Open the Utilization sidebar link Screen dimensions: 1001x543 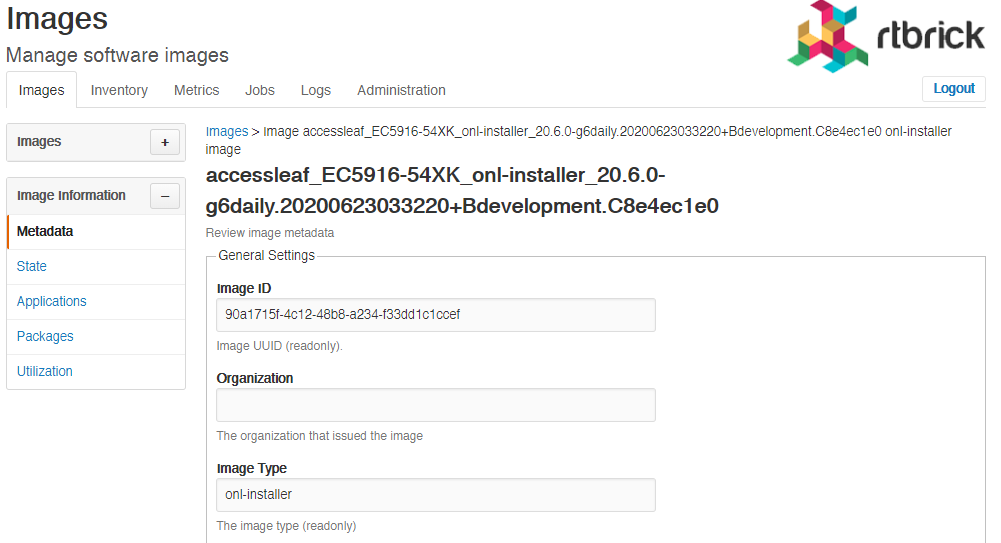coord(96,371)
